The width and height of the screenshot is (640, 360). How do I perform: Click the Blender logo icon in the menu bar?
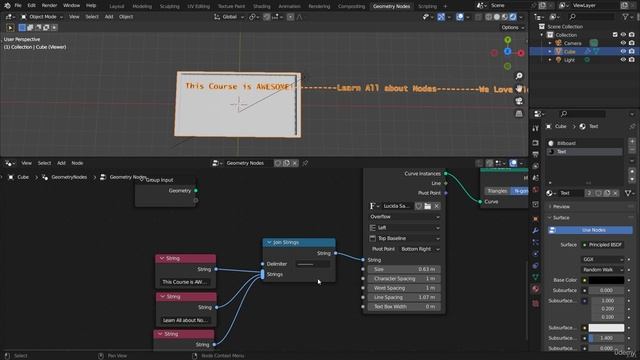point(7,6)
